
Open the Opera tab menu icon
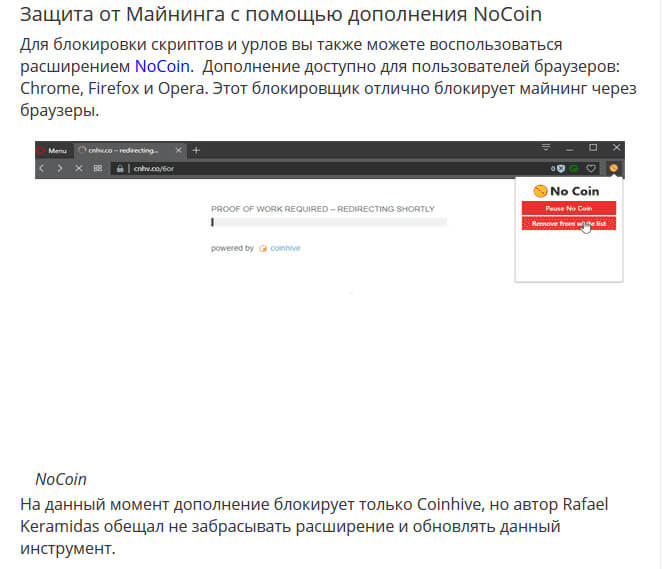click(x=546, y=148)
